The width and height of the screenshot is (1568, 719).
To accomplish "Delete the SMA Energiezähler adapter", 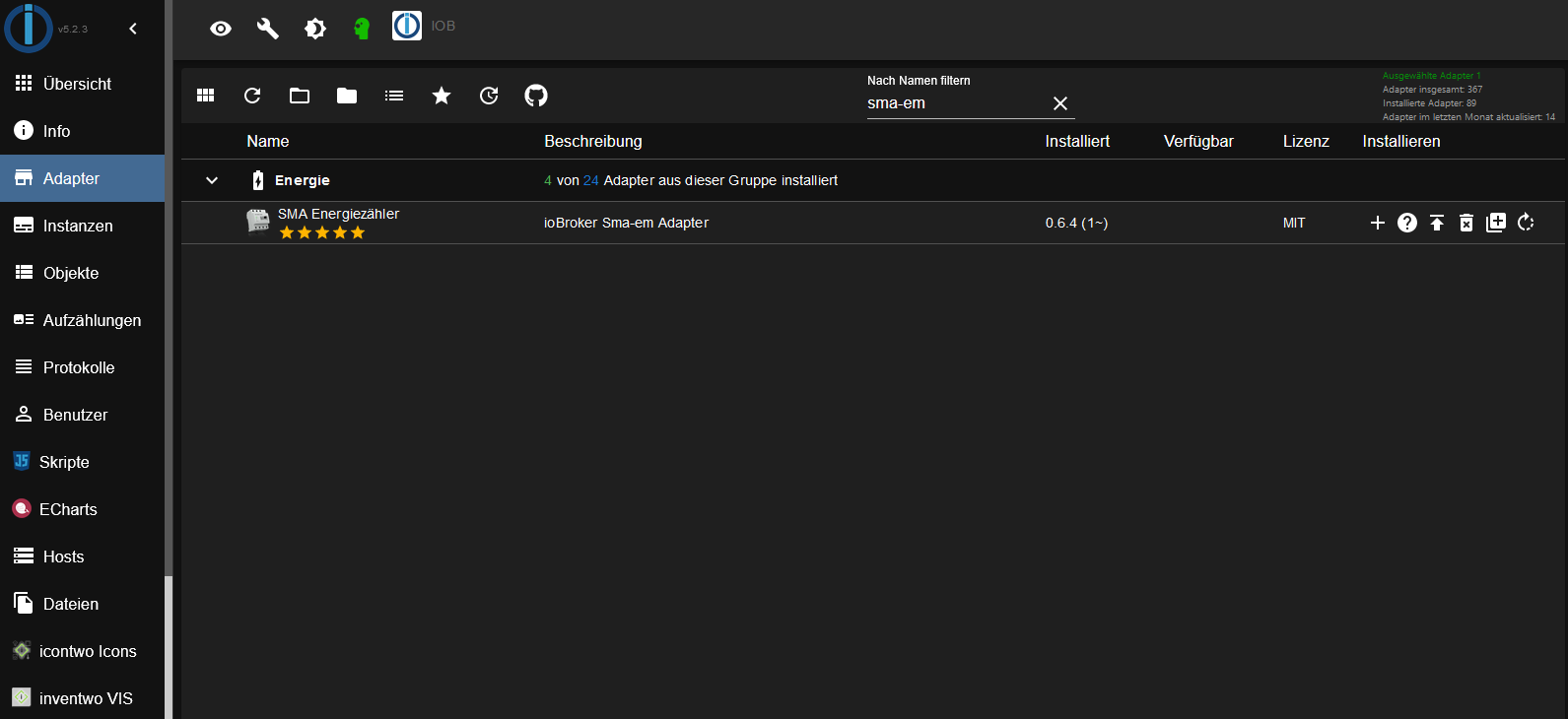I will pos(1466,223).
